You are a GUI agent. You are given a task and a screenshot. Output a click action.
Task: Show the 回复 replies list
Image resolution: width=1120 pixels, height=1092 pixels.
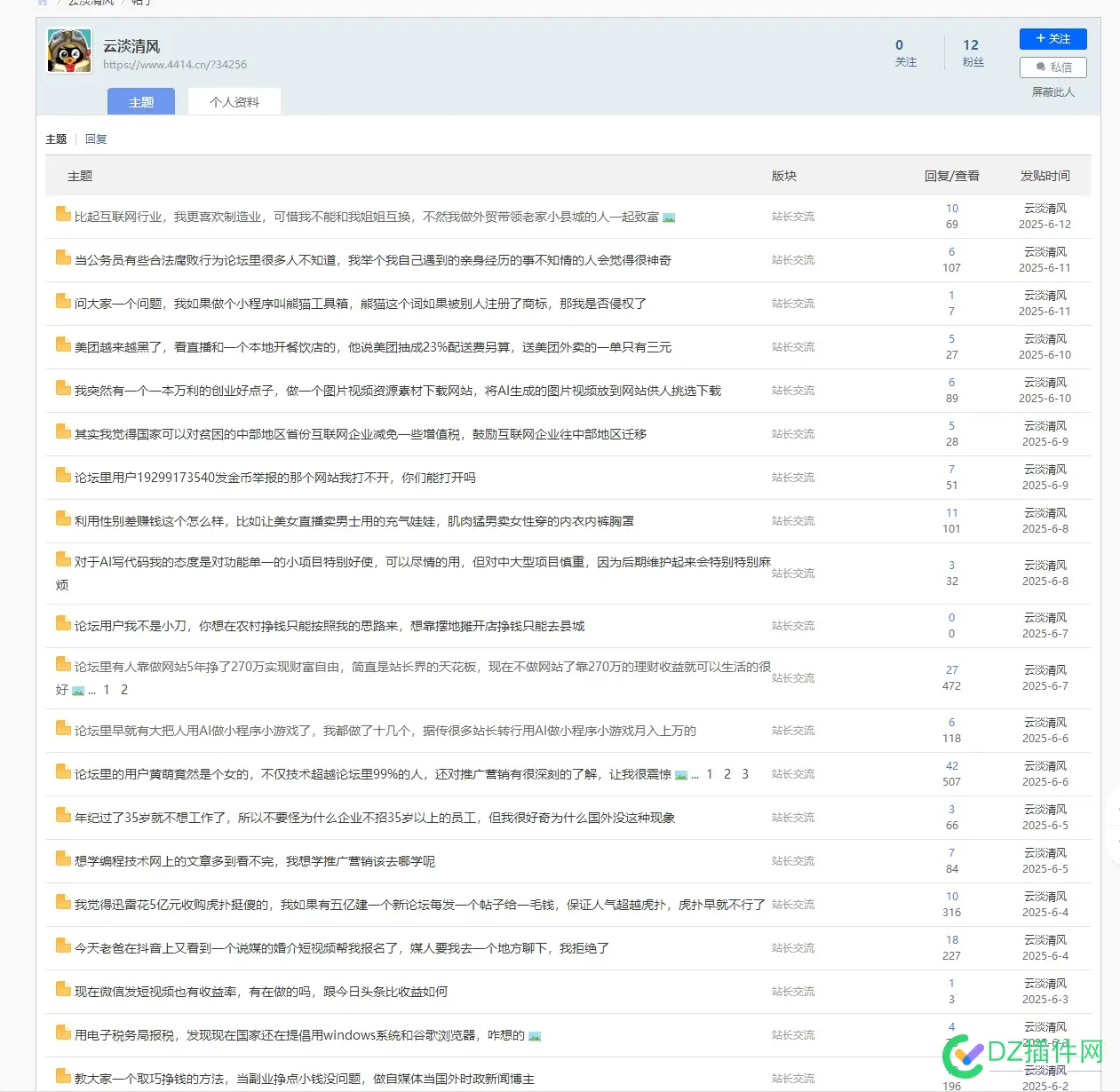(96, 139)
